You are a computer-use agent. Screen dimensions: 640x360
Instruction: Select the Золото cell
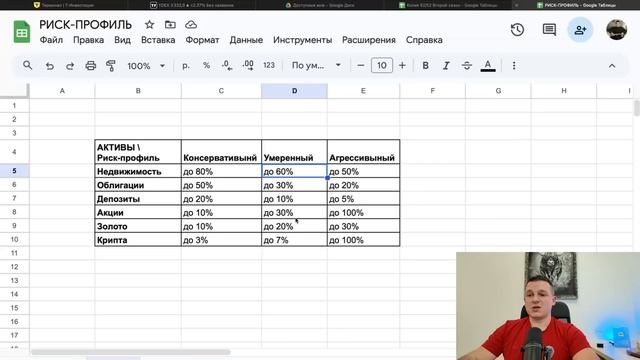(x=138, y=226)
